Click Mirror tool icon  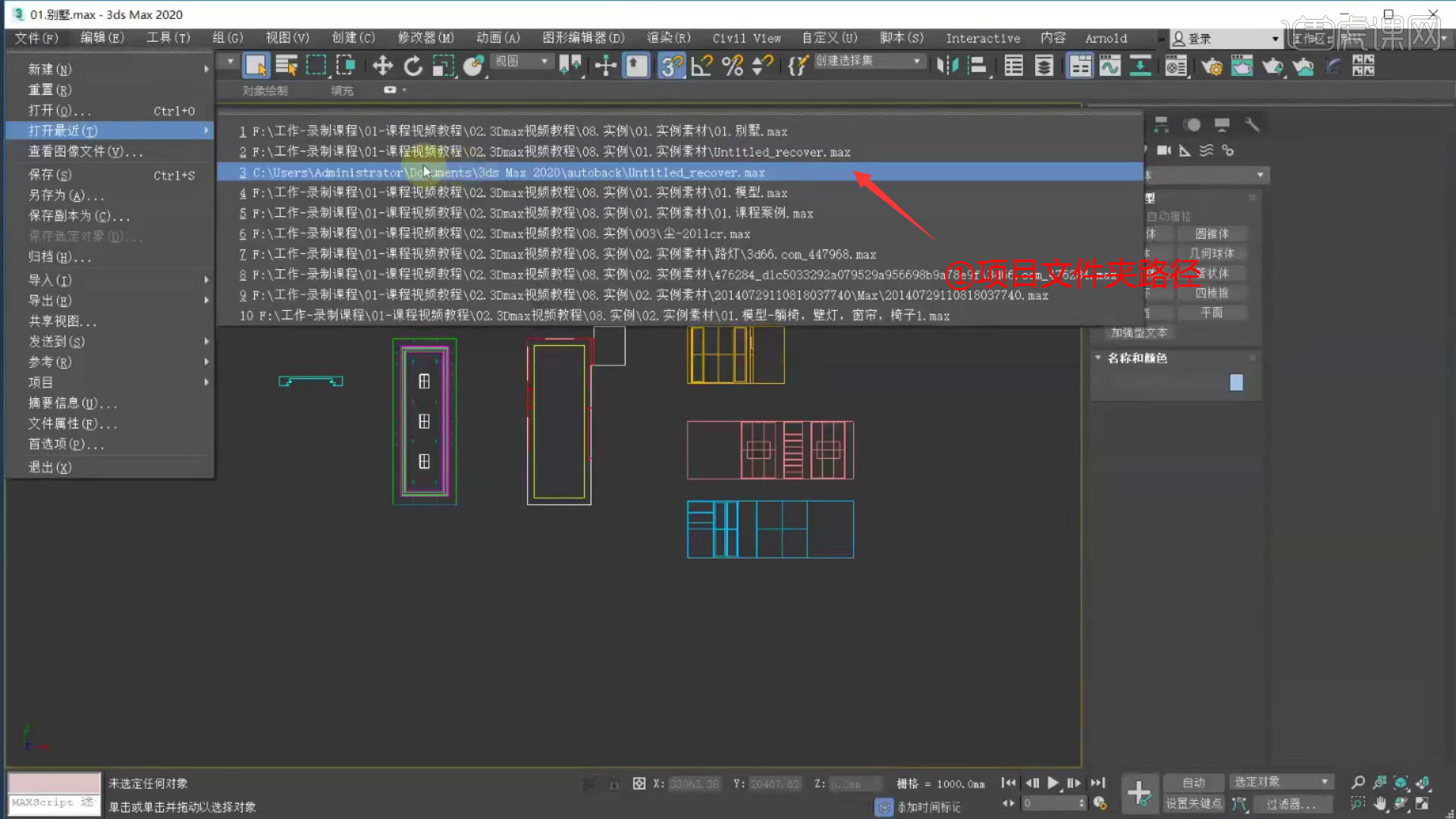click(x=947, y=66)
